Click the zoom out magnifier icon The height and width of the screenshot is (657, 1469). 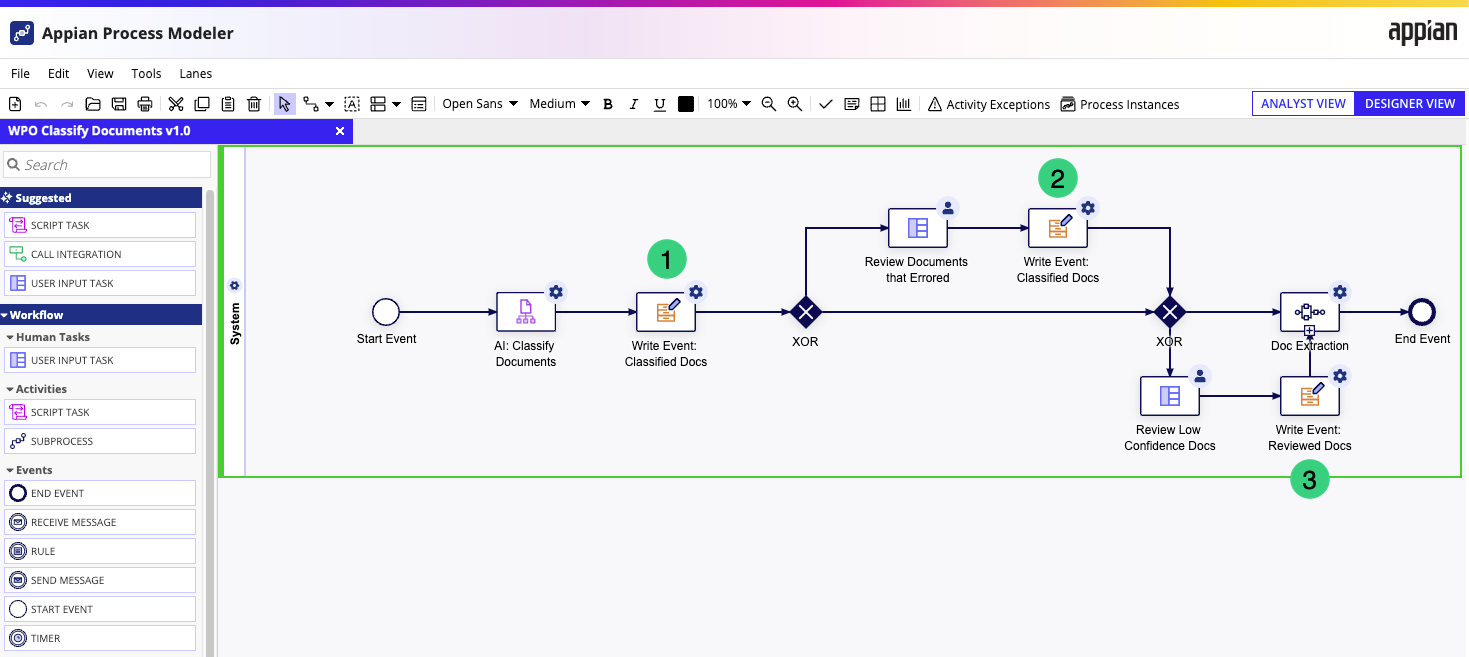pyautogui.click(x=769, y=104)
